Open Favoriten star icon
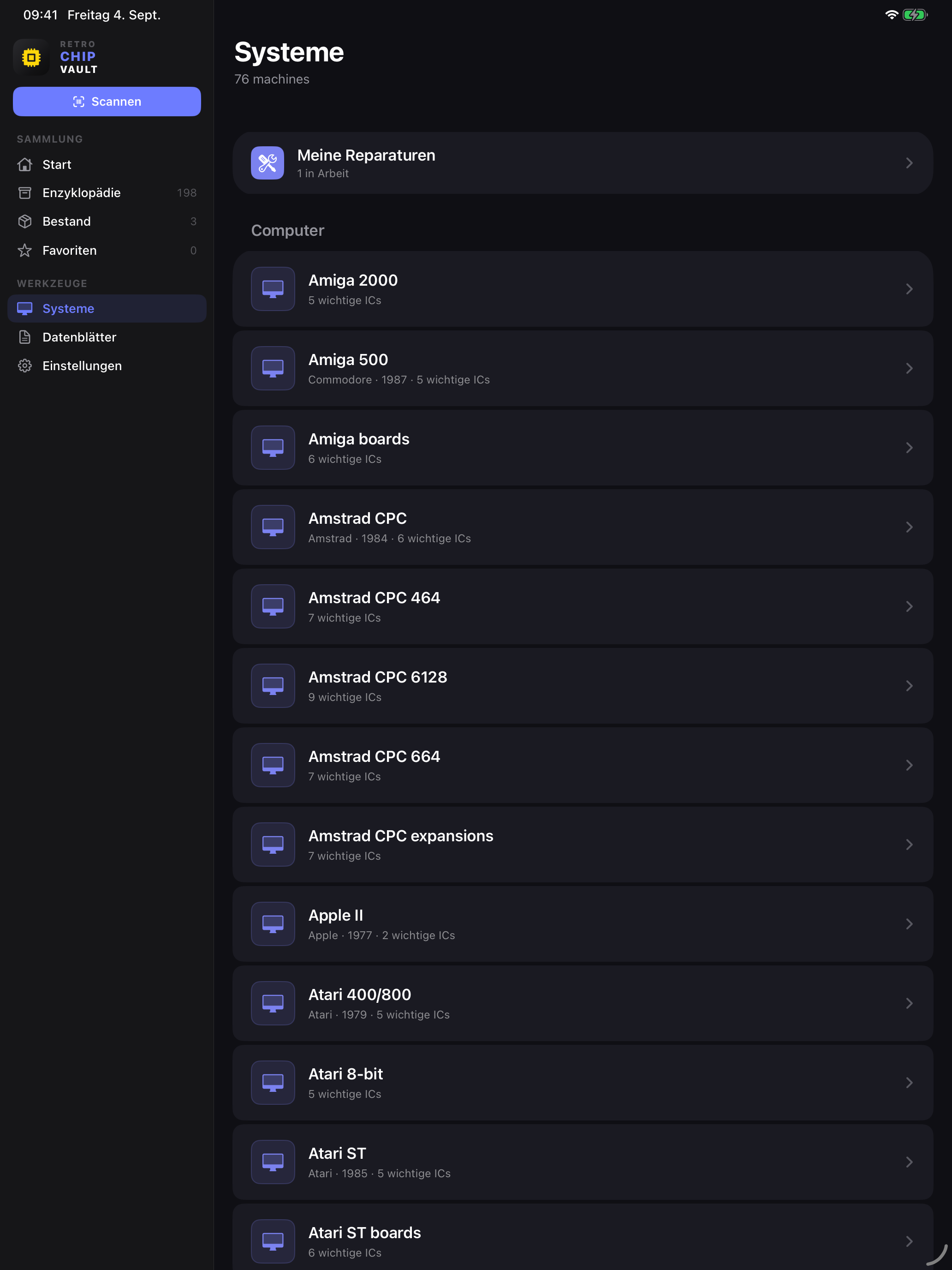 24,250
